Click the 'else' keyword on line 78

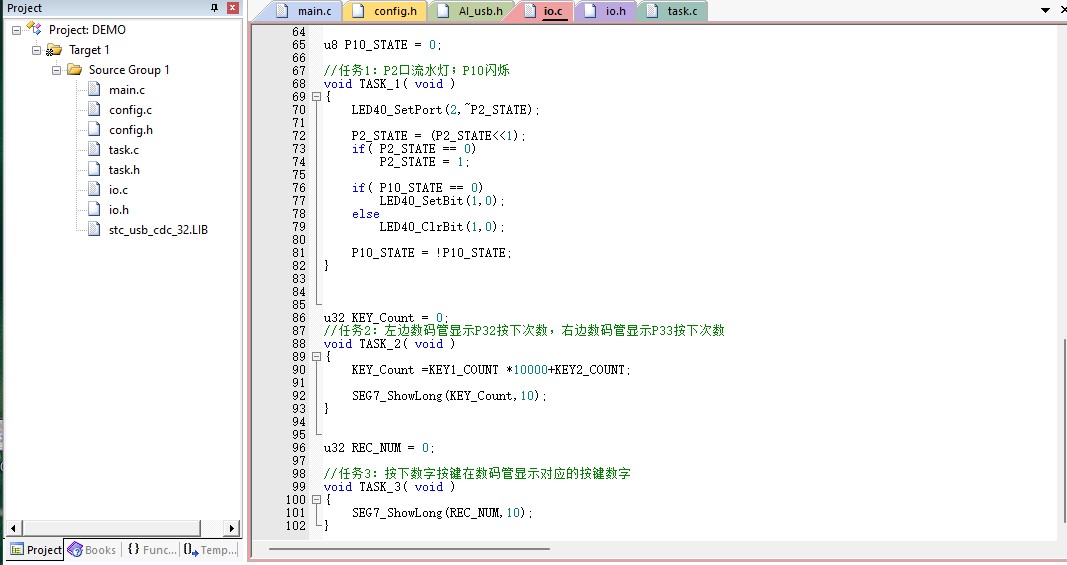point(365,214)
